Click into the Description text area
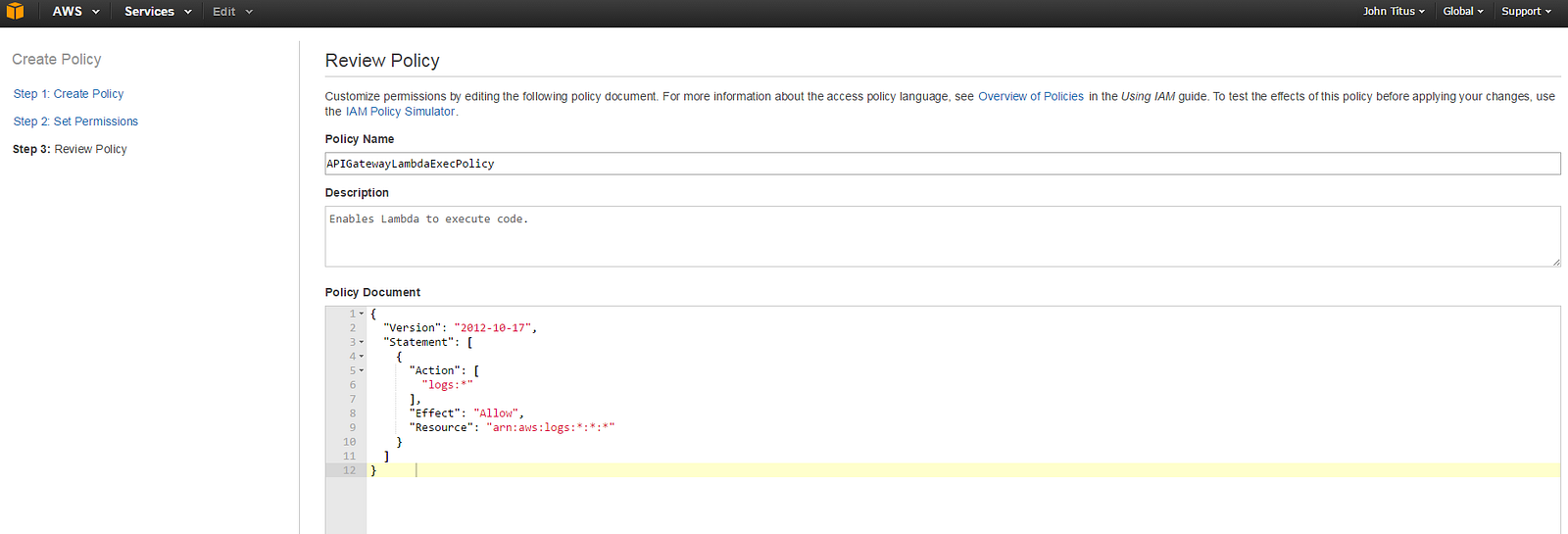Viewport: 1568px width, 534px height. 941,236
